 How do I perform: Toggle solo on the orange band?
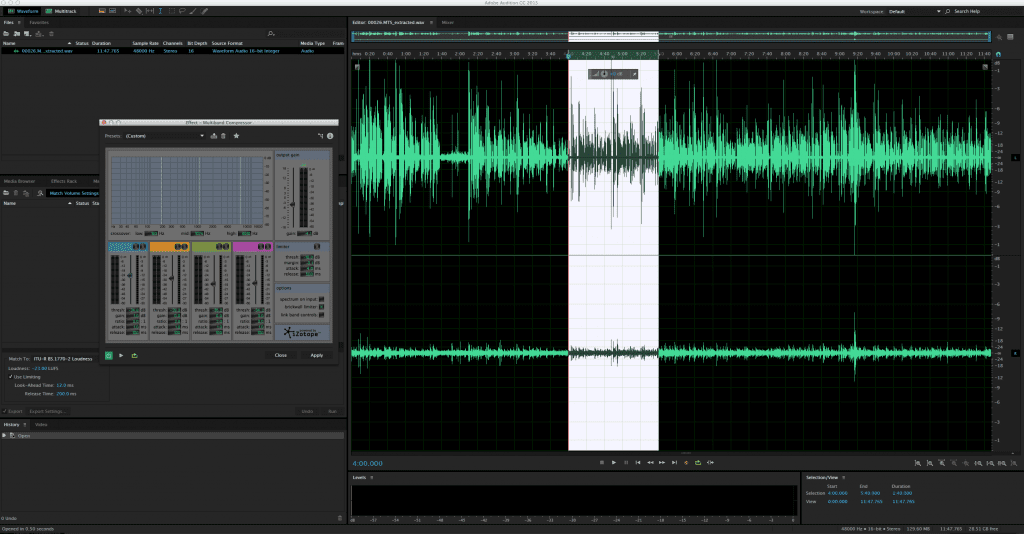(178, 246)
